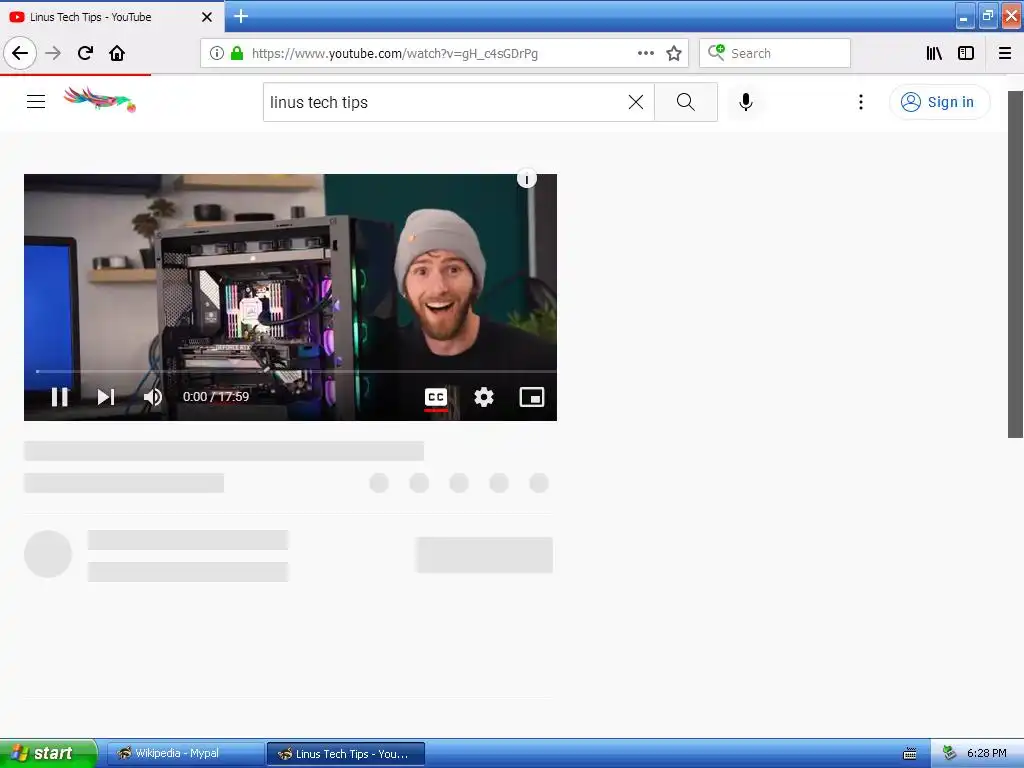Click the Sign in button
The width and height of the screenshot is (1024, 768).
click(x=939, y=102)
